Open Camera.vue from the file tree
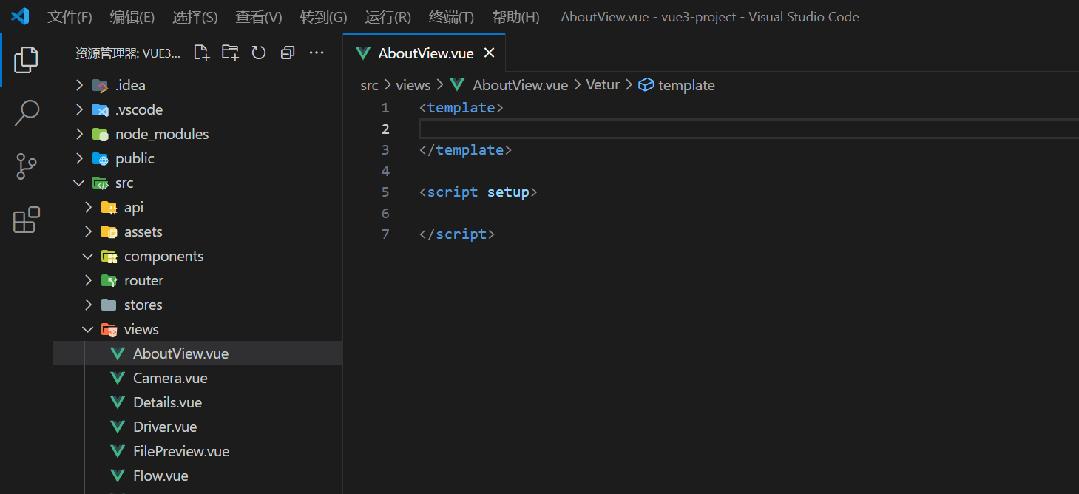Image resolution: width=1079 pixels, height=494 pixels. 170,378
